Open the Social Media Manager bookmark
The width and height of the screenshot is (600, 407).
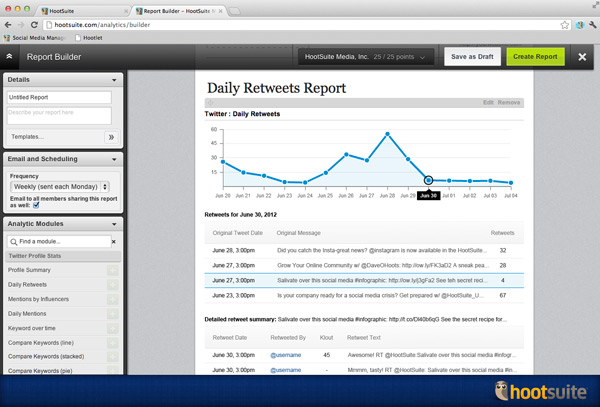[34, 38]
